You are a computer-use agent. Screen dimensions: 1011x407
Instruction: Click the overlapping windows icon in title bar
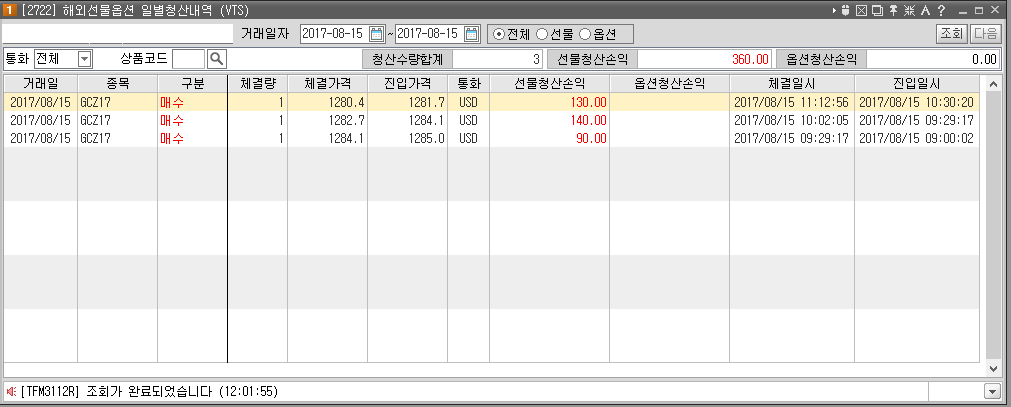pyautogui.click(x=877, y=10)
